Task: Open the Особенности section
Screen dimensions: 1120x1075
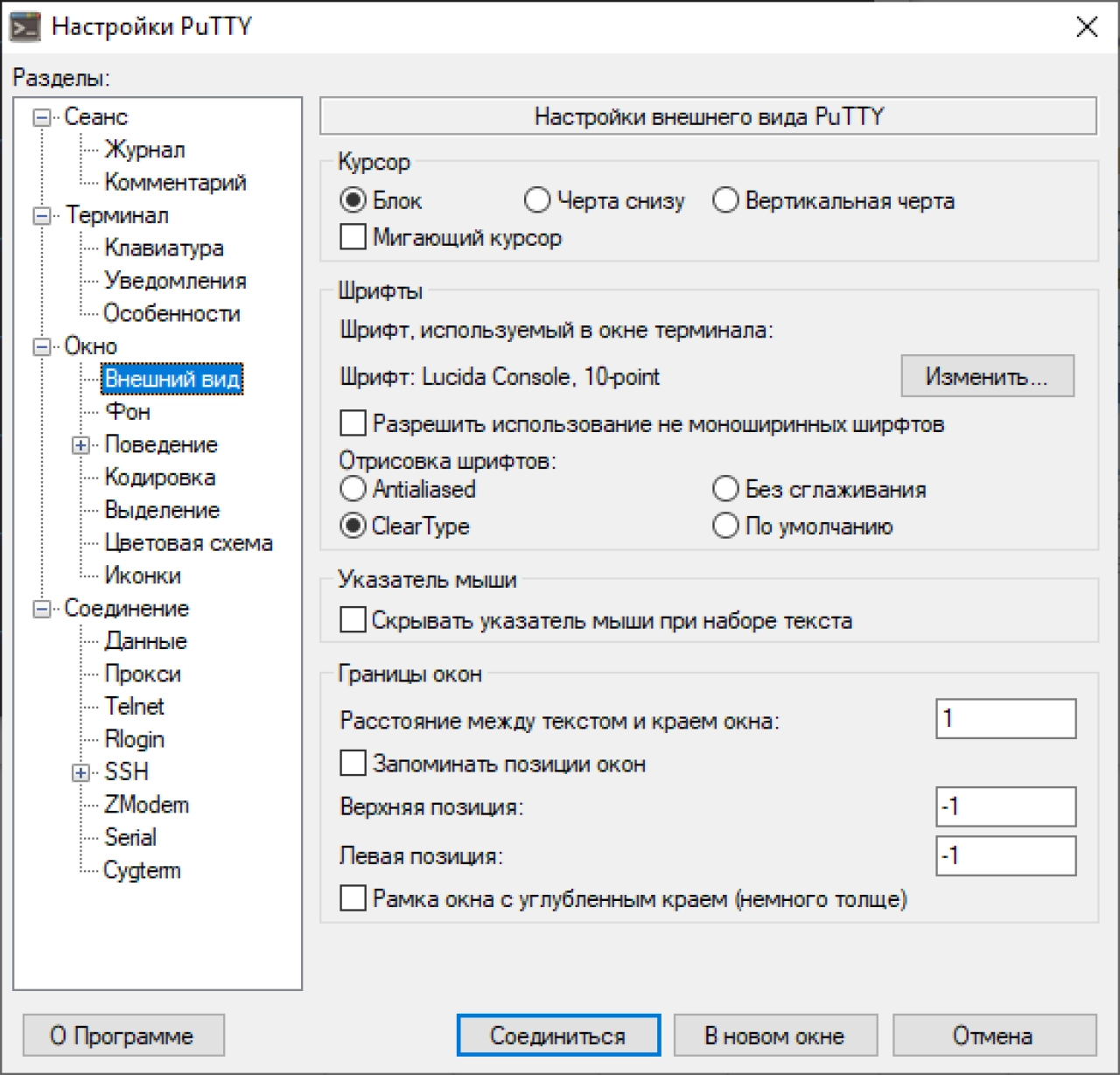Action: tap(172, 313)
